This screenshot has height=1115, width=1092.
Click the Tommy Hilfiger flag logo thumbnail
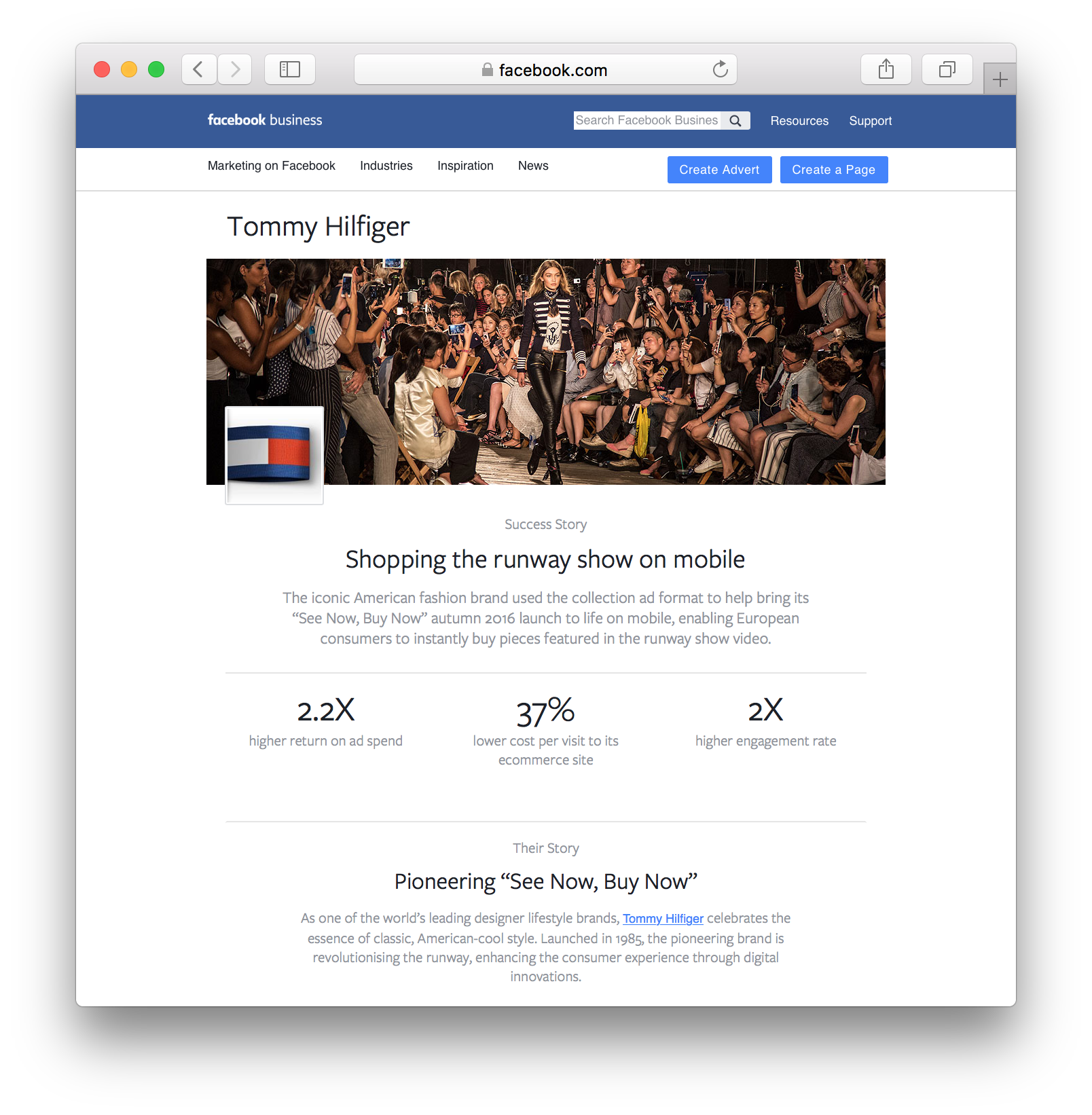(274, 455)
